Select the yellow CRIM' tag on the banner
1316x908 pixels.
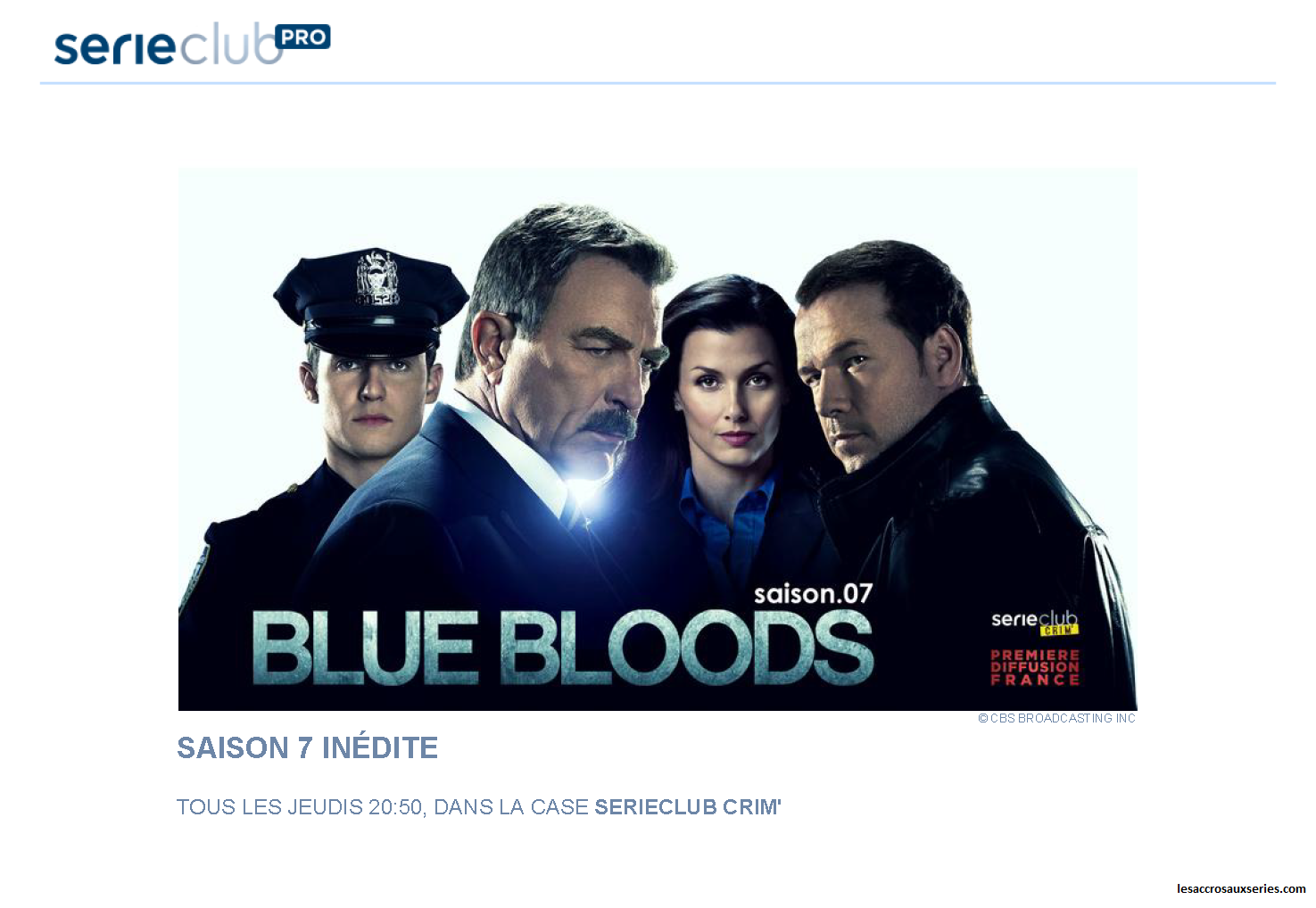1059,631
